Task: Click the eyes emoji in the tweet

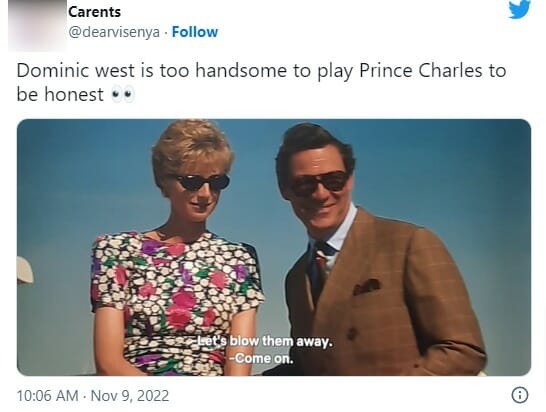Action: click(x=123, y=95)
